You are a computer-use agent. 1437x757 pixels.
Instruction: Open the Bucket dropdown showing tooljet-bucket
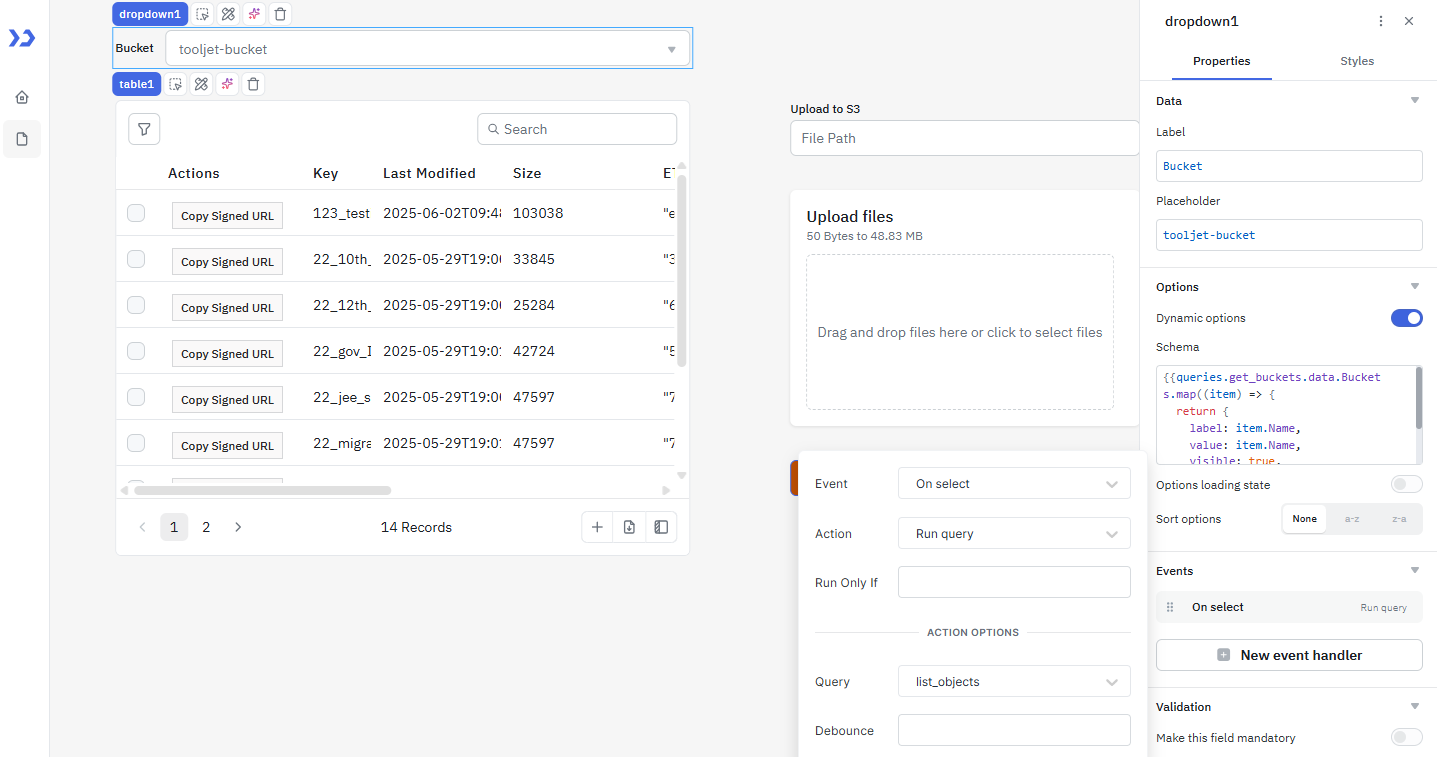click(x=427, y=49)
